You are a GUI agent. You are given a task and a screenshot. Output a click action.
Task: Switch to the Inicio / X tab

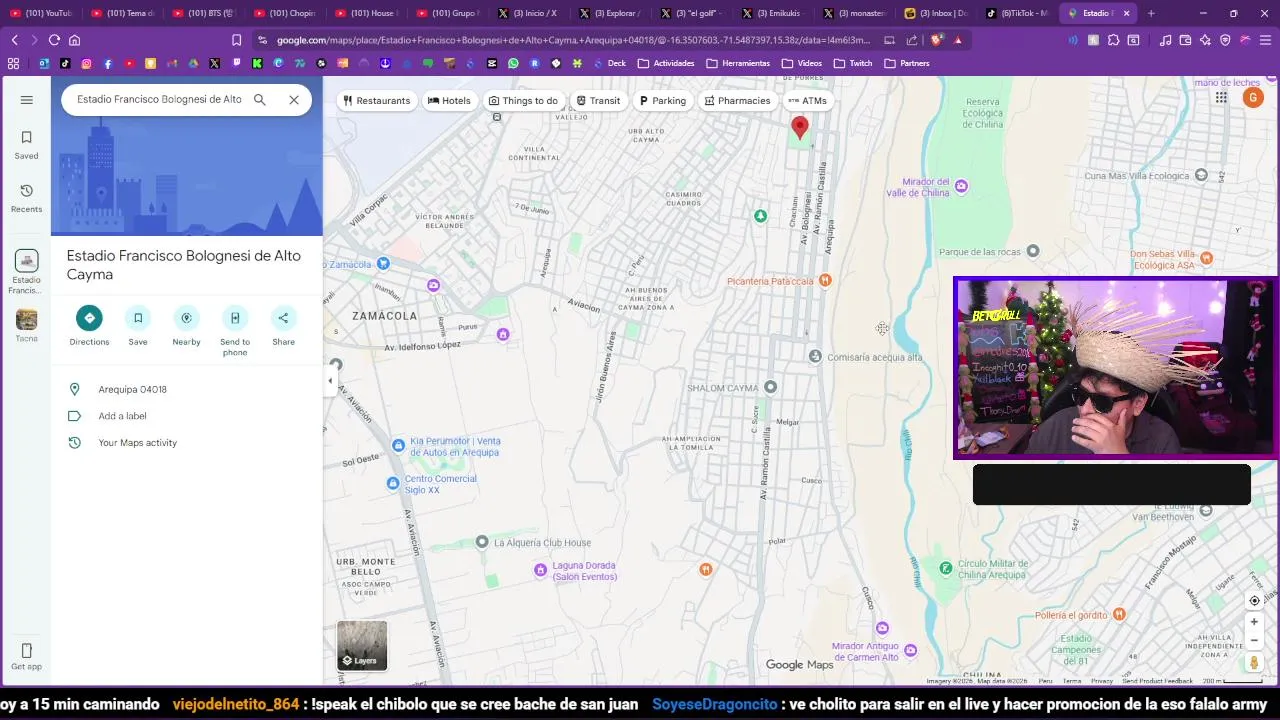coord(527,13)
